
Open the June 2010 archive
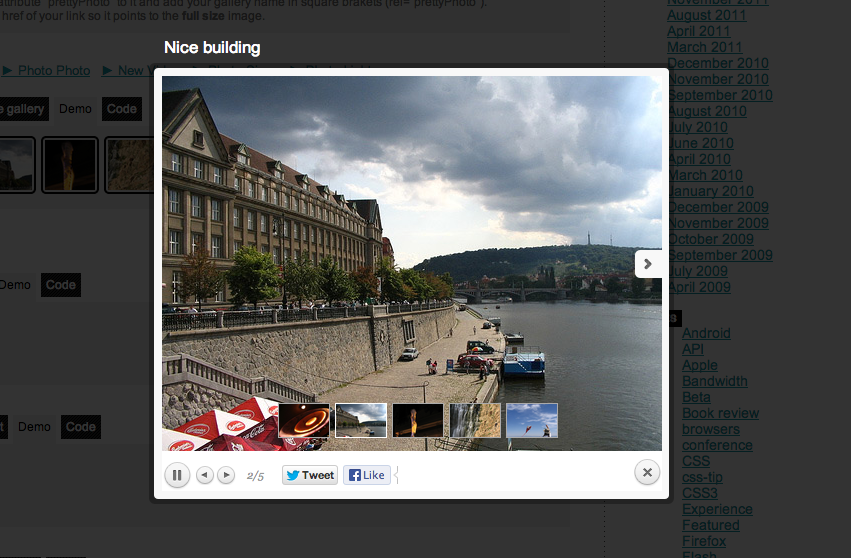coord(701,143)
